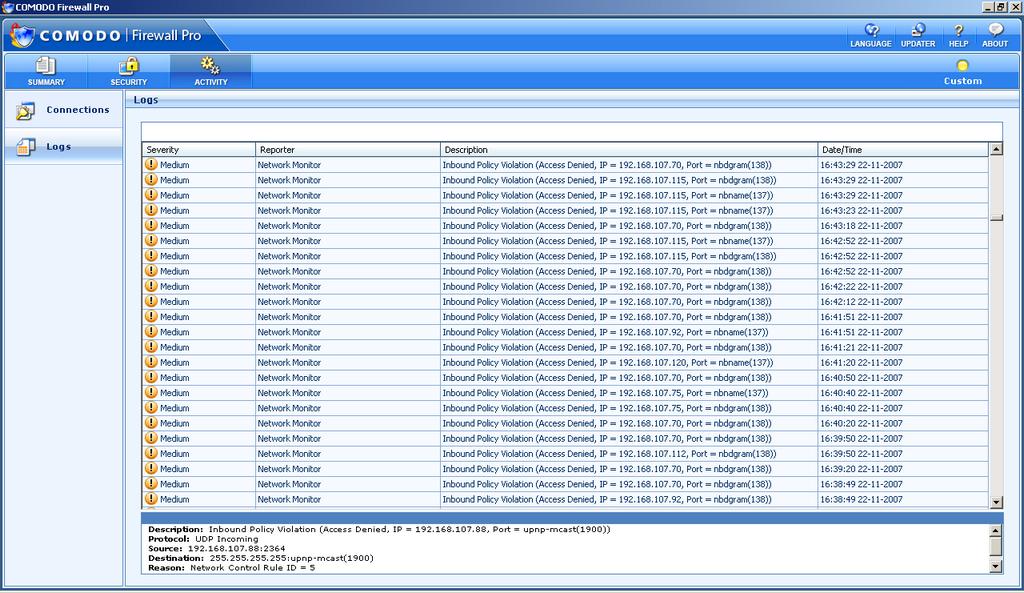Click the details pane scroll down arrow
The image size is (1024, 593).
point(996,567)
